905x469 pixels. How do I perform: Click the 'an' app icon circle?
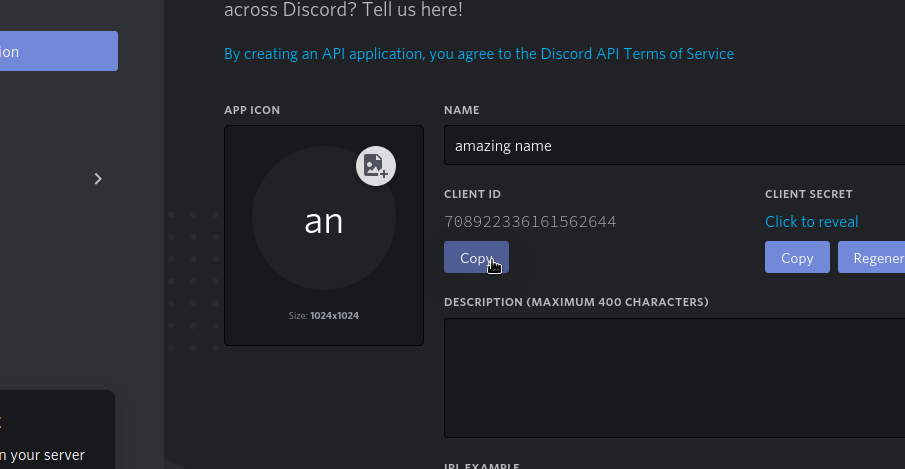click(x=324, y=219)
